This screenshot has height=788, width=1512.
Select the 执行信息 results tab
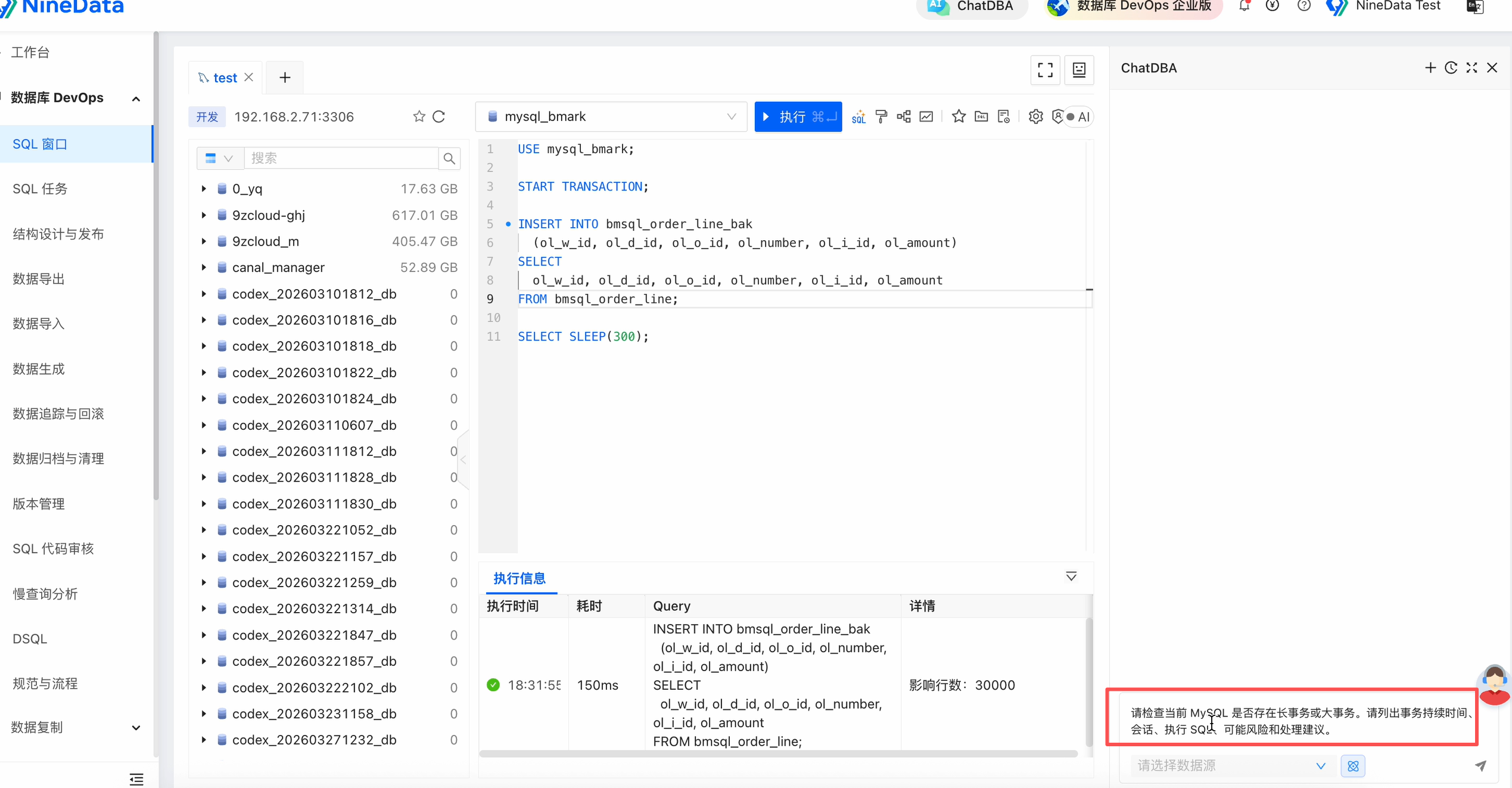pyautogui.click(x=520, y=578)
